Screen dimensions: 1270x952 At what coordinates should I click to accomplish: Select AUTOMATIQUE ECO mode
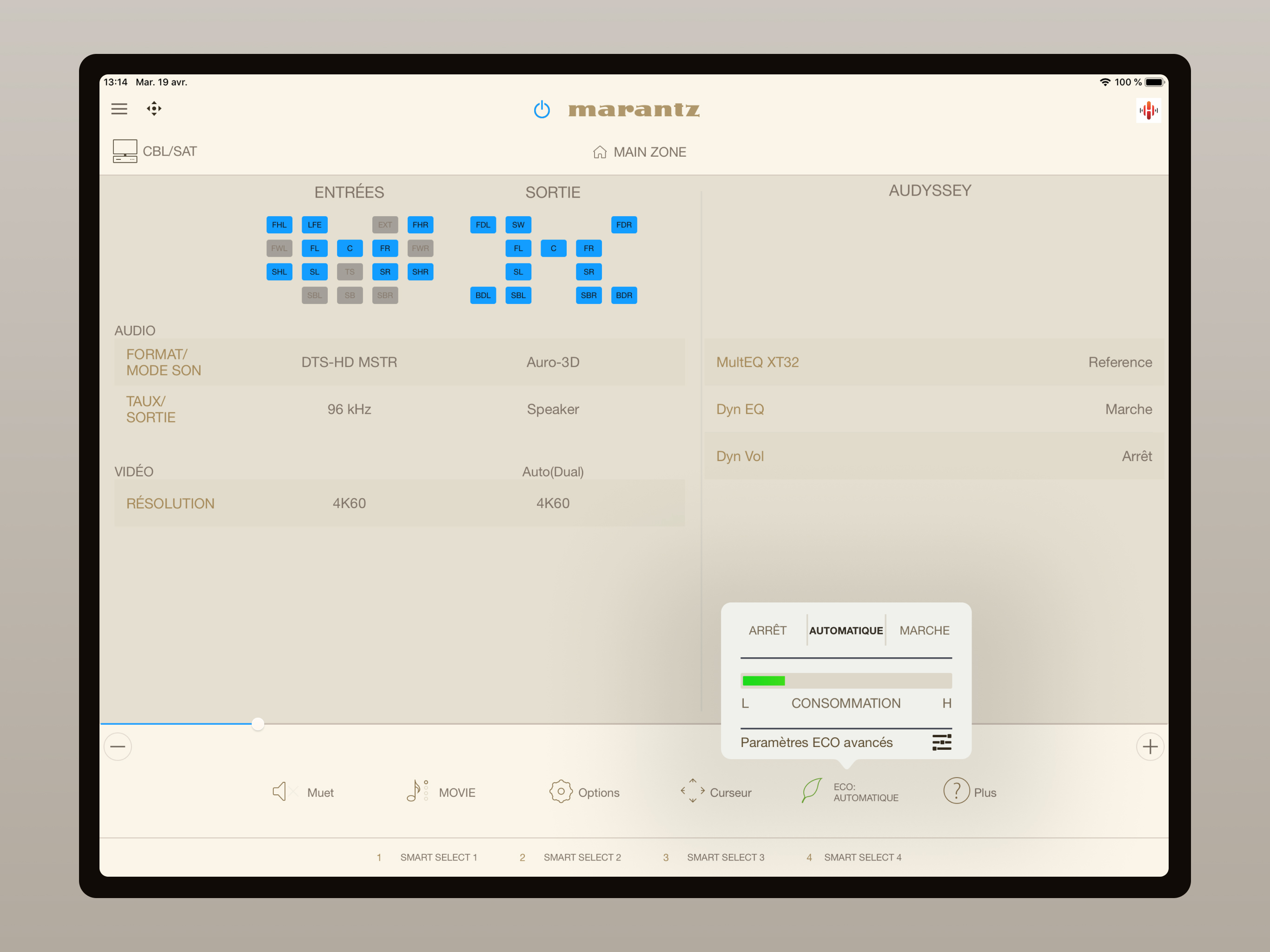[846, 630]
